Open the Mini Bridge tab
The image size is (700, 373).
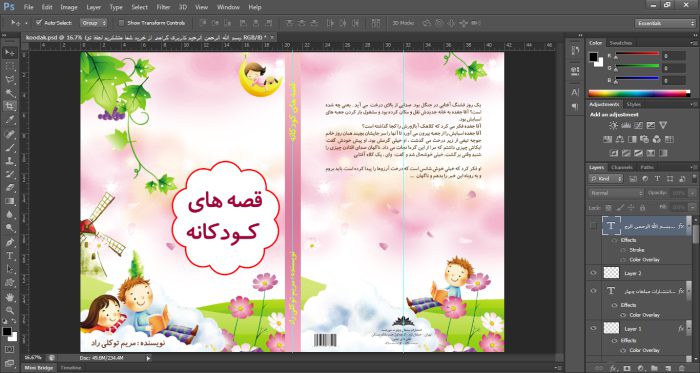(x=39, y=368)
